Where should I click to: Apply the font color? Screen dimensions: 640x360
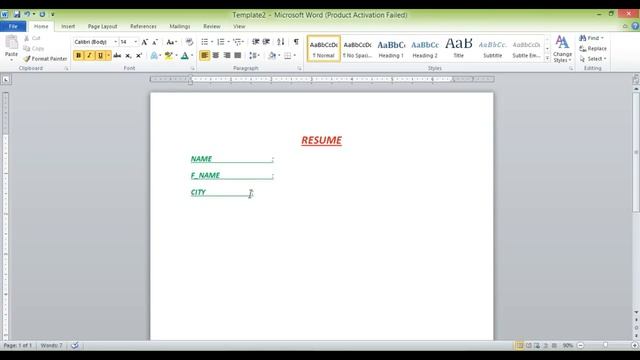click(184, 56)
